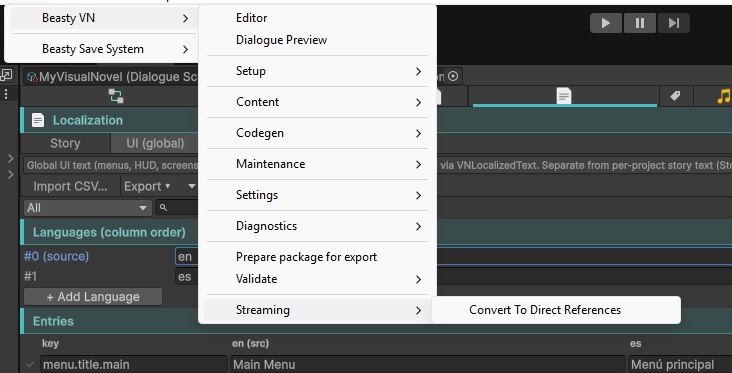Click the lower collapse chevron on left edge
The width and height of the screenshot is (732, 373).
tap(11, 175)
